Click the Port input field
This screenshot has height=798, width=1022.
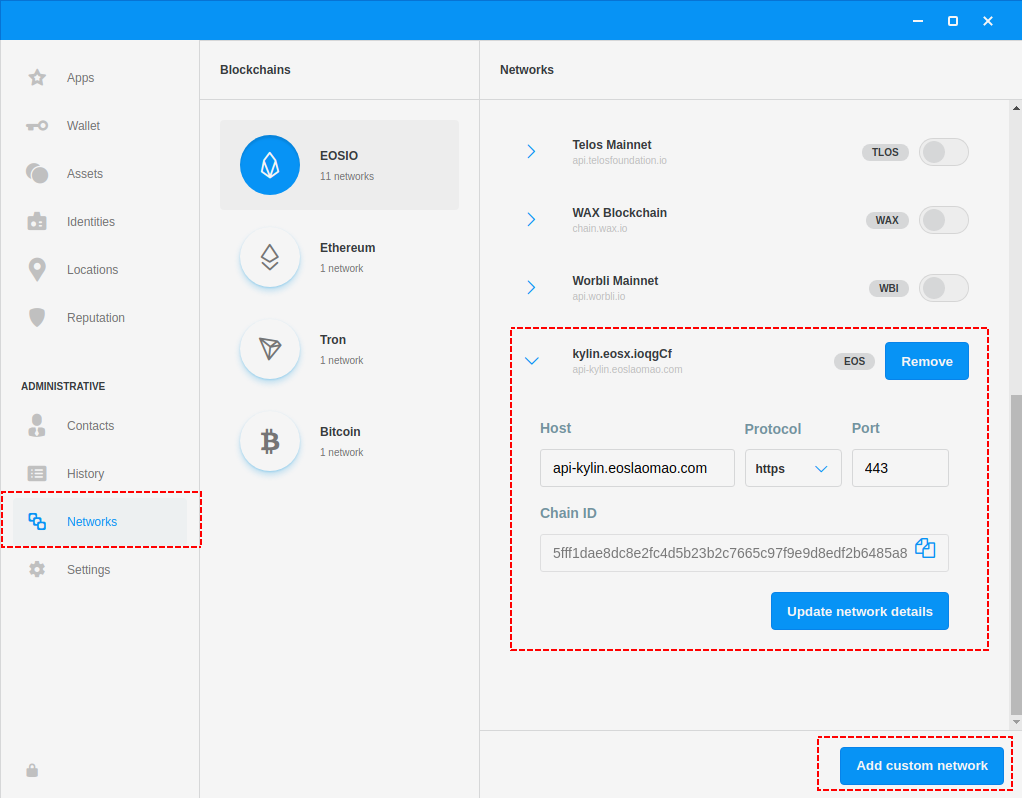[900, 468]
